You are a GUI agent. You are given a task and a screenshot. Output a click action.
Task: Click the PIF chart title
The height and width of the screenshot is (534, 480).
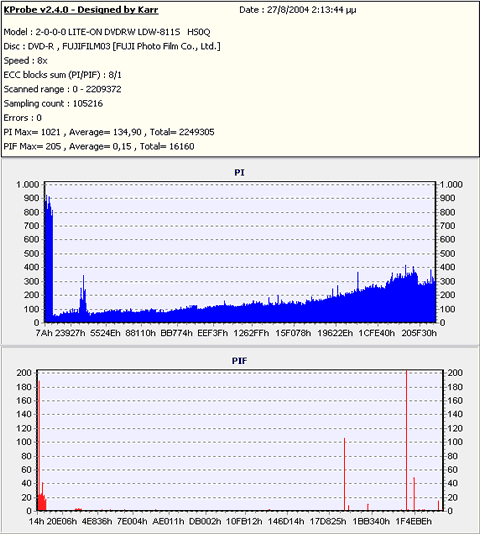pyautogui.click(x=239, y=361)
